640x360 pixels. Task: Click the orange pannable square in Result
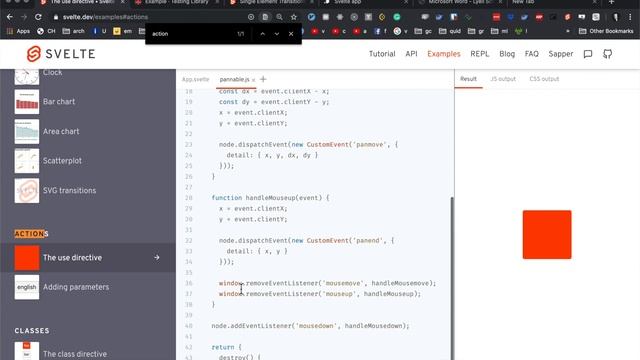click(547, 234)
